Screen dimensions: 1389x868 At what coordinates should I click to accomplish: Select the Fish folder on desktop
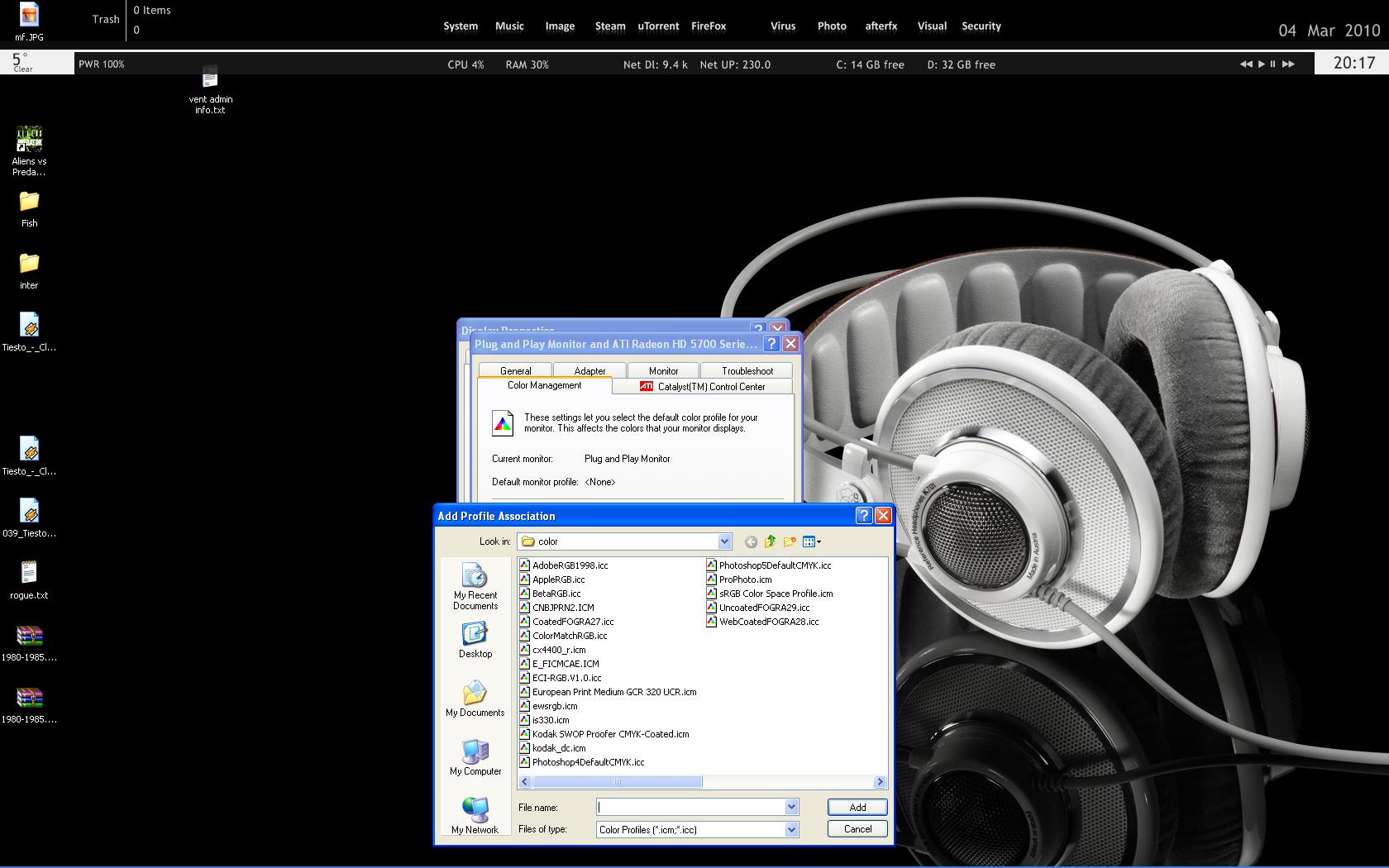pos(29,209)
